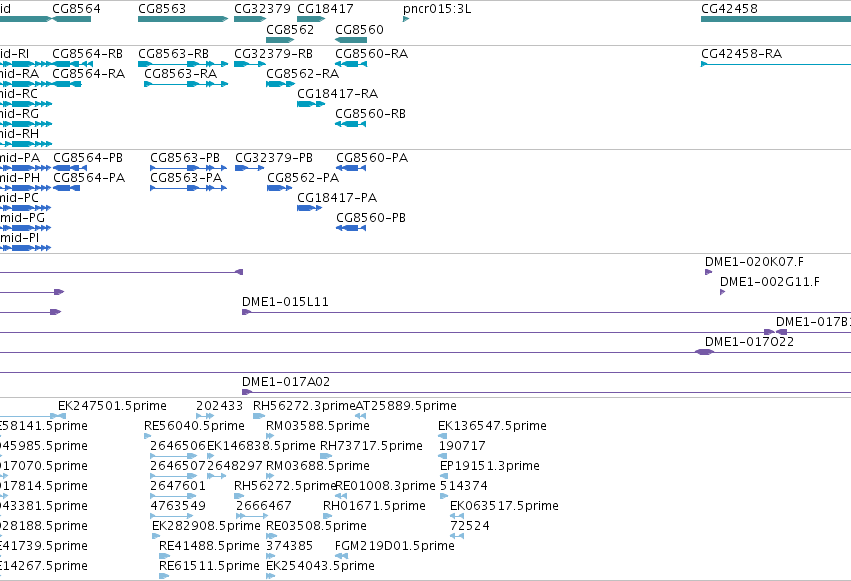Click EST RM03688.5prime
851x581 pixels.
pyautogui.click(x=270, y=476)
